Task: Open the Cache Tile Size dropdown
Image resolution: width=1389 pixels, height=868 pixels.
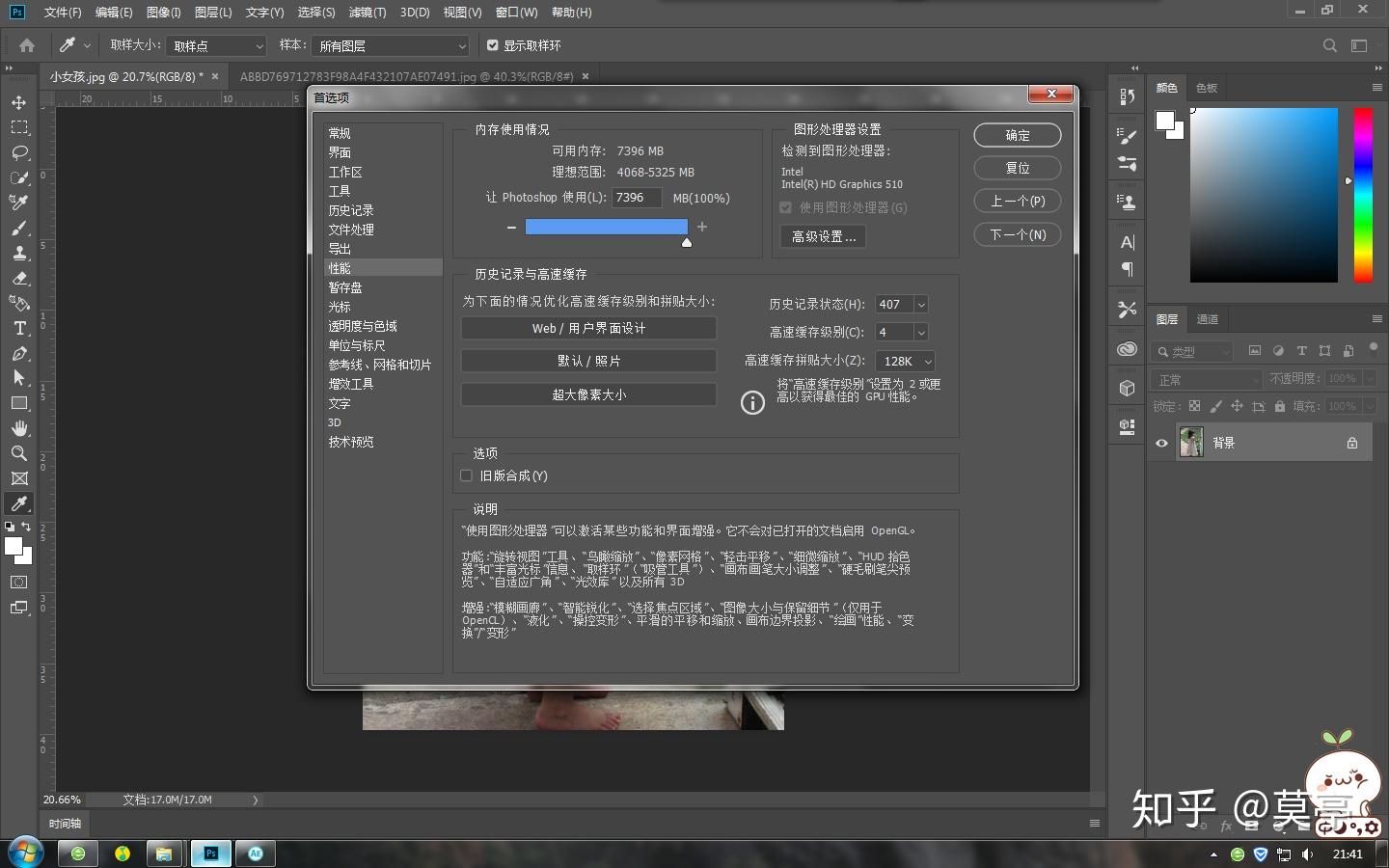Action: [x=905, y=361]
